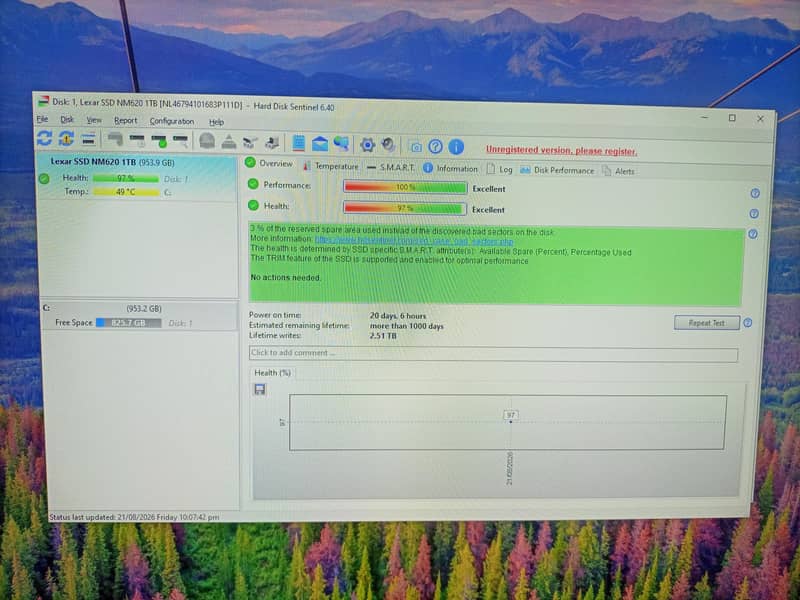This screenshot has height=600, width=800.
Task: Click the 'Status last updated' status bar text
Action: (134, 517)
